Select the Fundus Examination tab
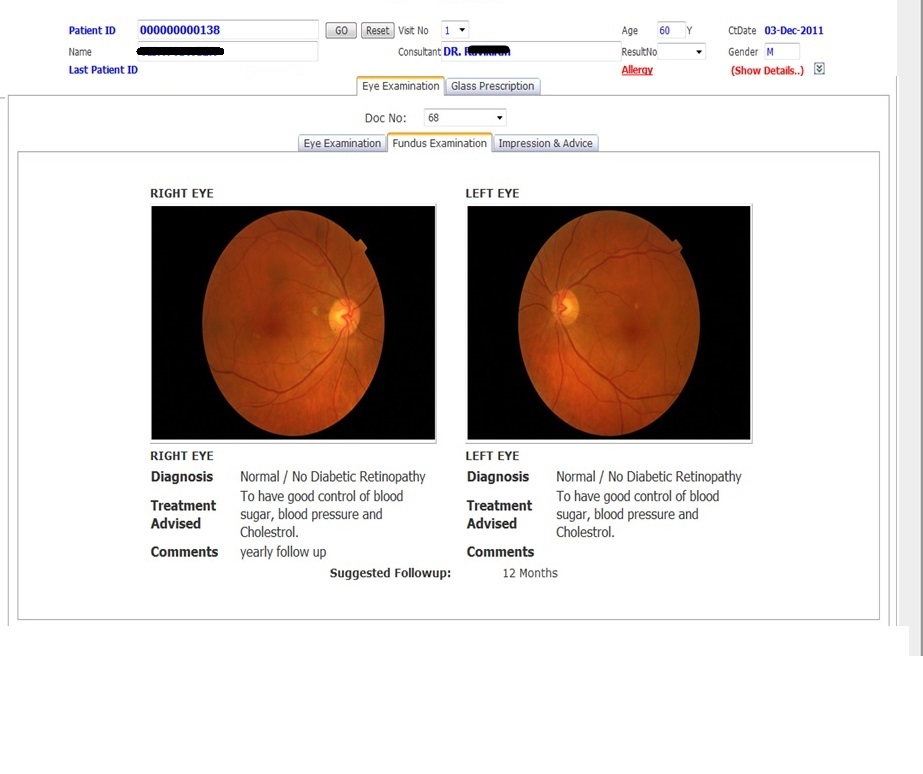Image resolution: width=923 pixels, height=774 pixels. pos(440,143)
